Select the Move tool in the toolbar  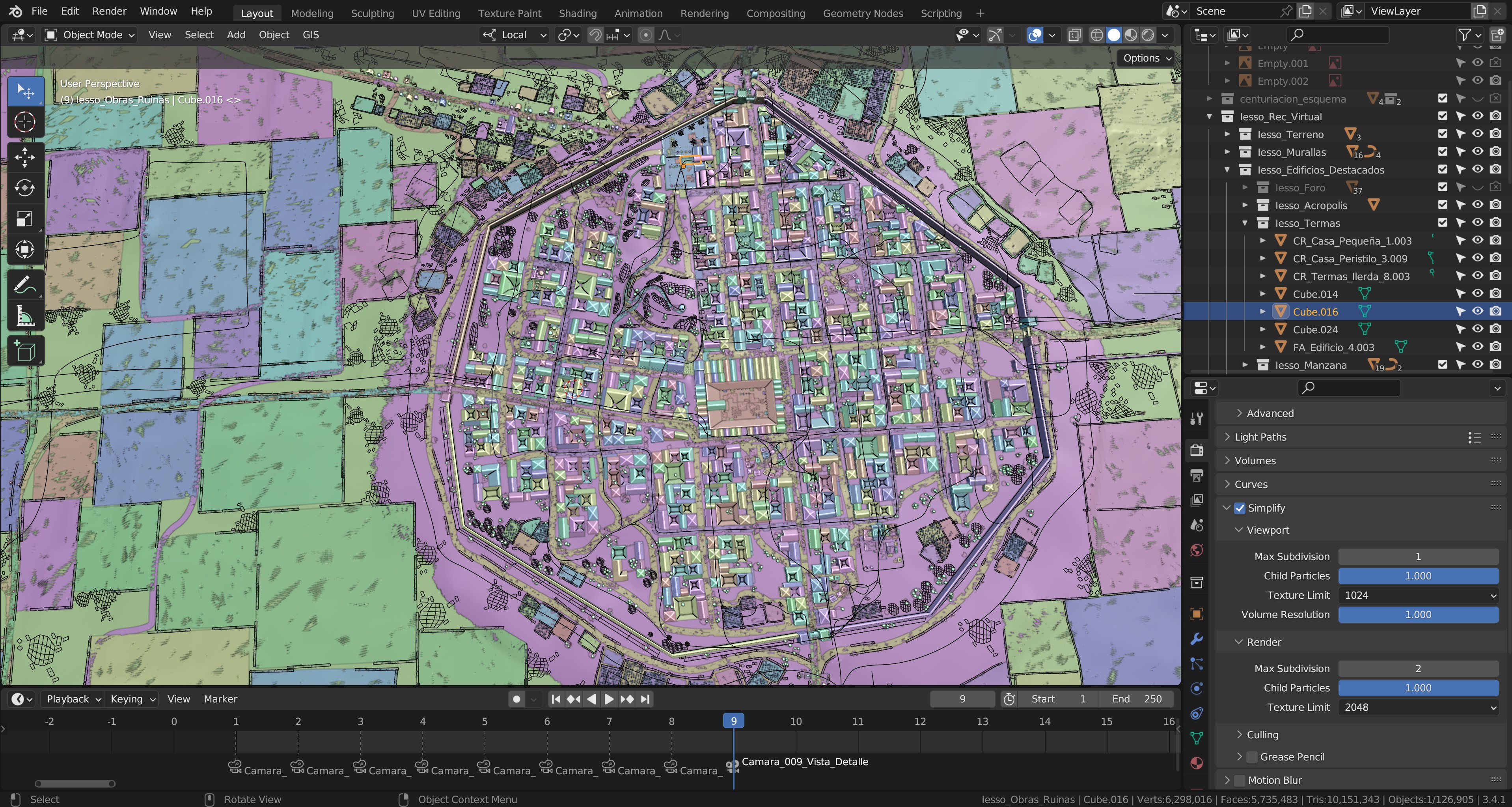(25, 156)
